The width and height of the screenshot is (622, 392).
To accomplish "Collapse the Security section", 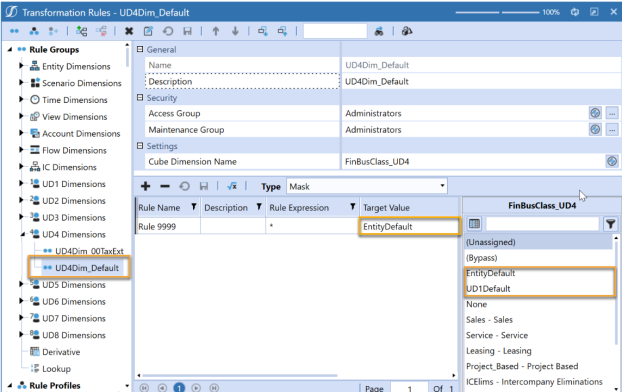I will (140, 97).
